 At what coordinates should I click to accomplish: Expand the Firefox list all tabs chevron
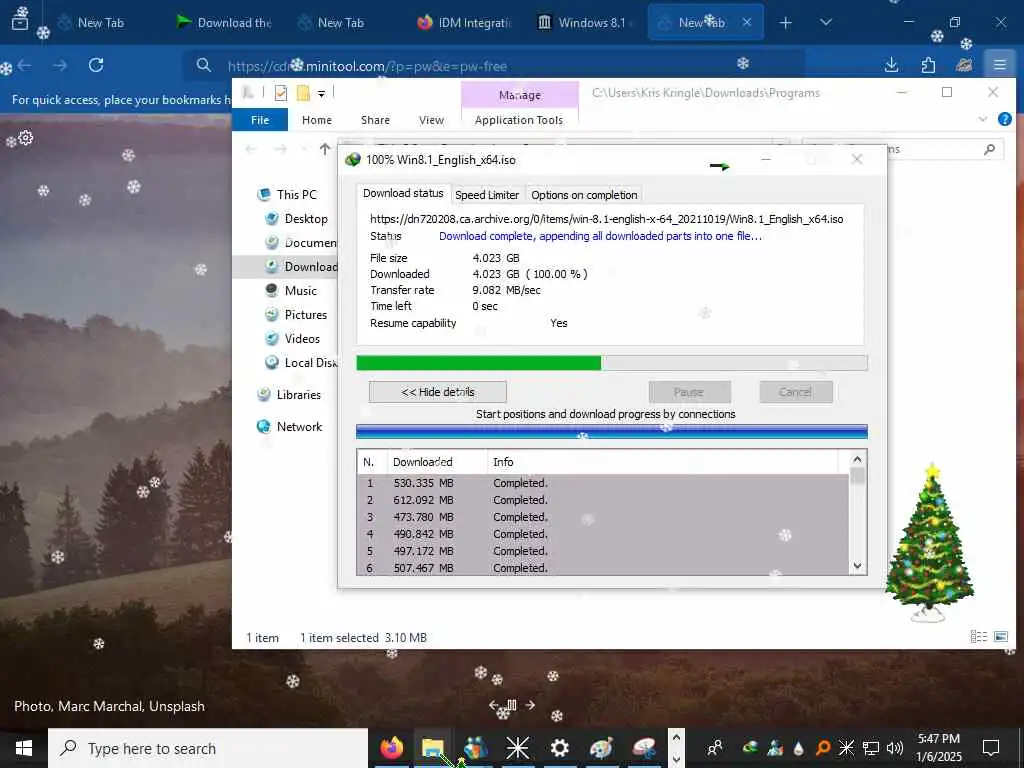825,23
